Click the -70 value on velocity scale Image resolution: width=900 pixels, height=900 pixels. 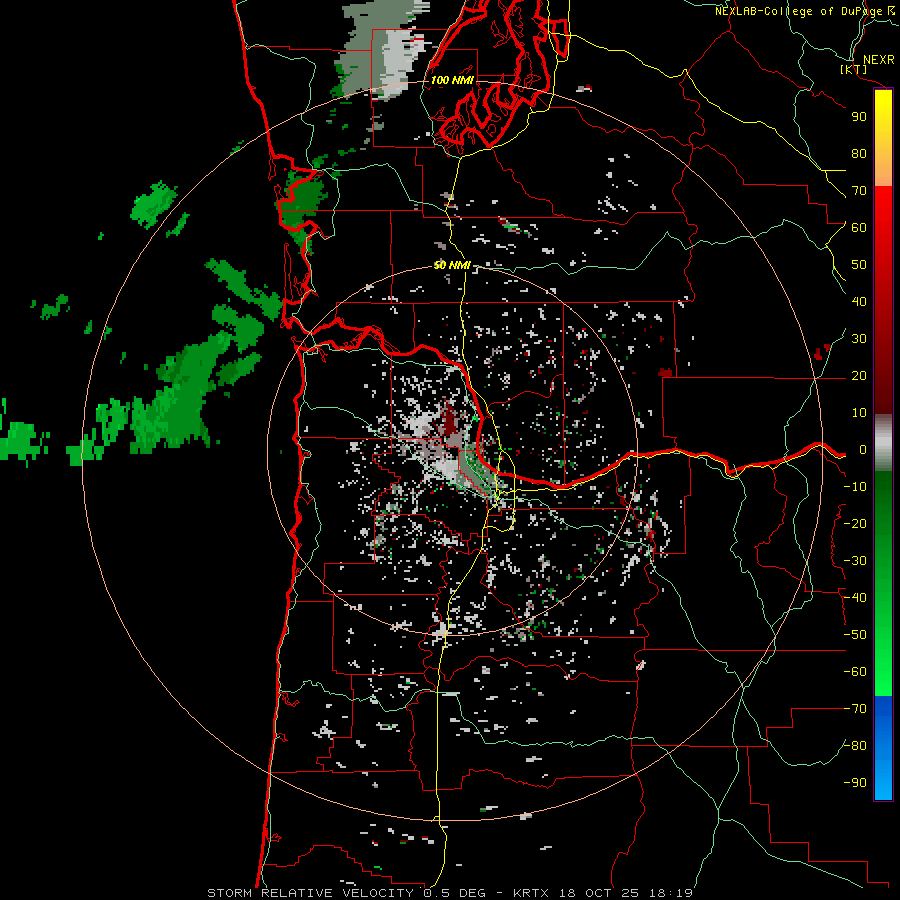[855, 709]
